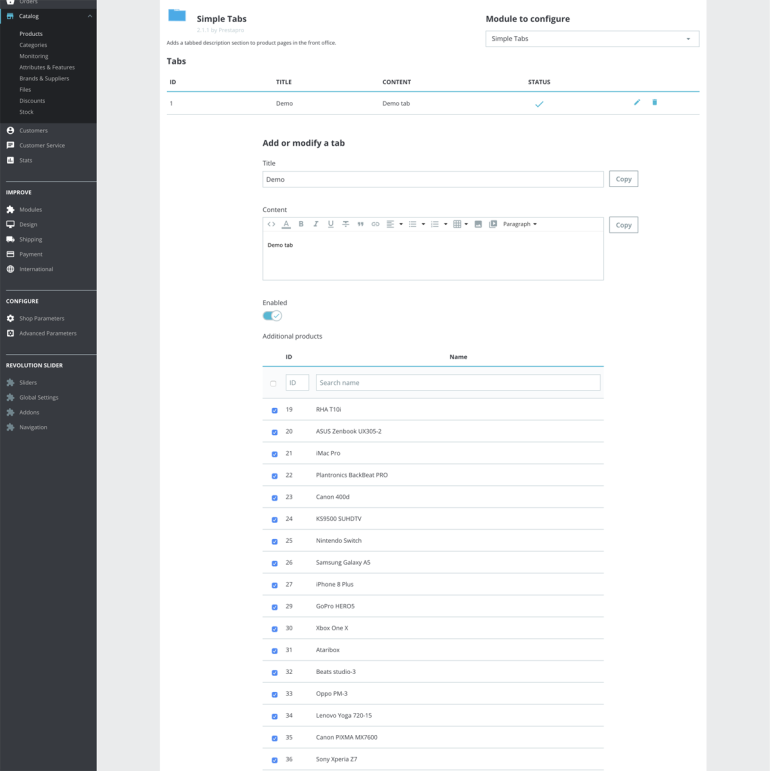
Task: Insert a table with the grid icon
Action: pyautogui.click(x=457, y=224)
